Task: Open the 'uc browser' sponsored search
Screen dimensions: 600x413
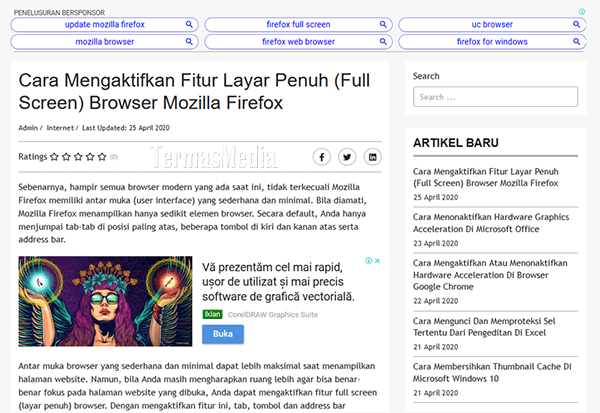Action: pyautogui.click(x=492, y=24)
